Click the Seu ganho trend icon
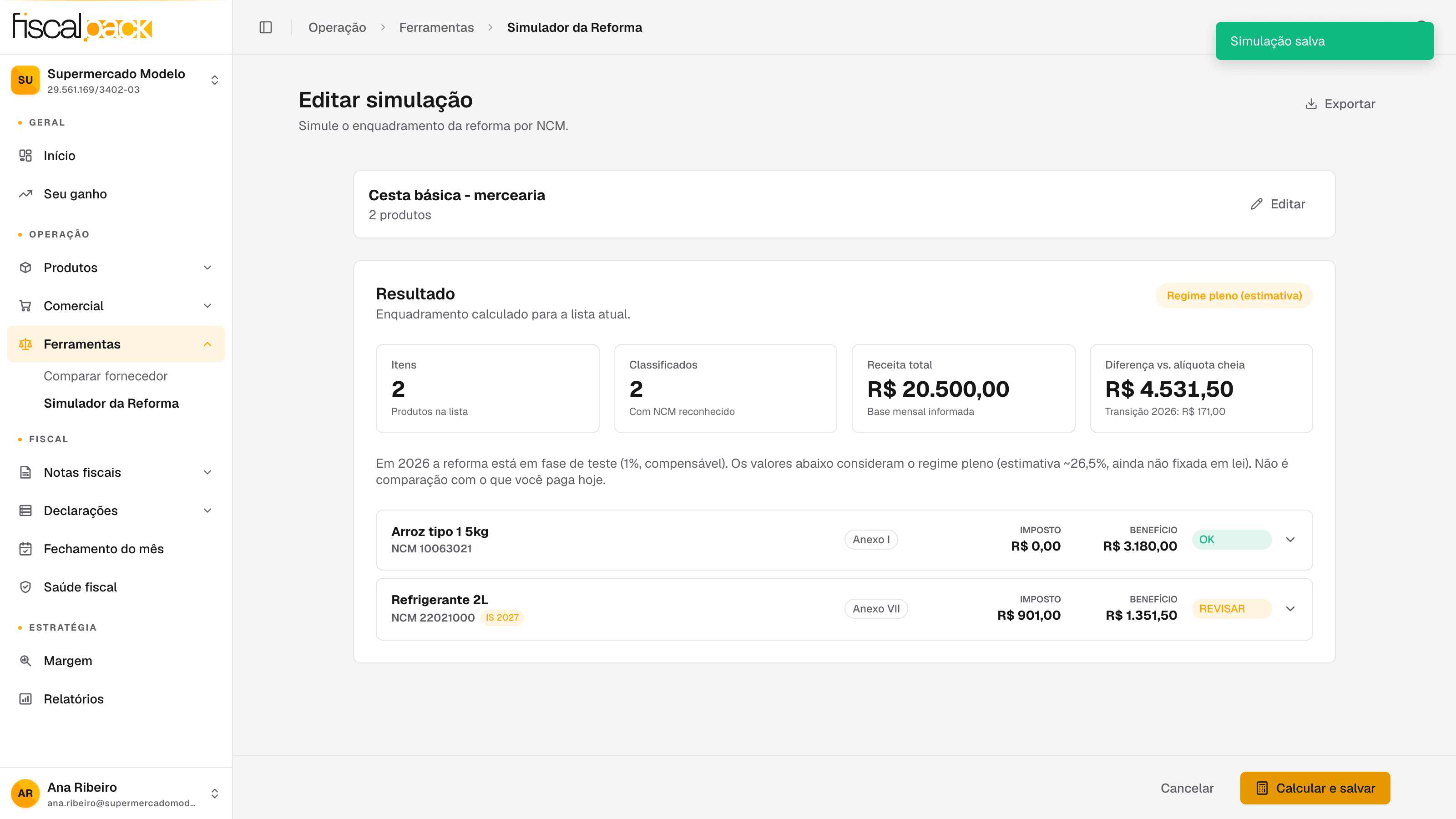Screen dimensions: 1456x819 25,194
